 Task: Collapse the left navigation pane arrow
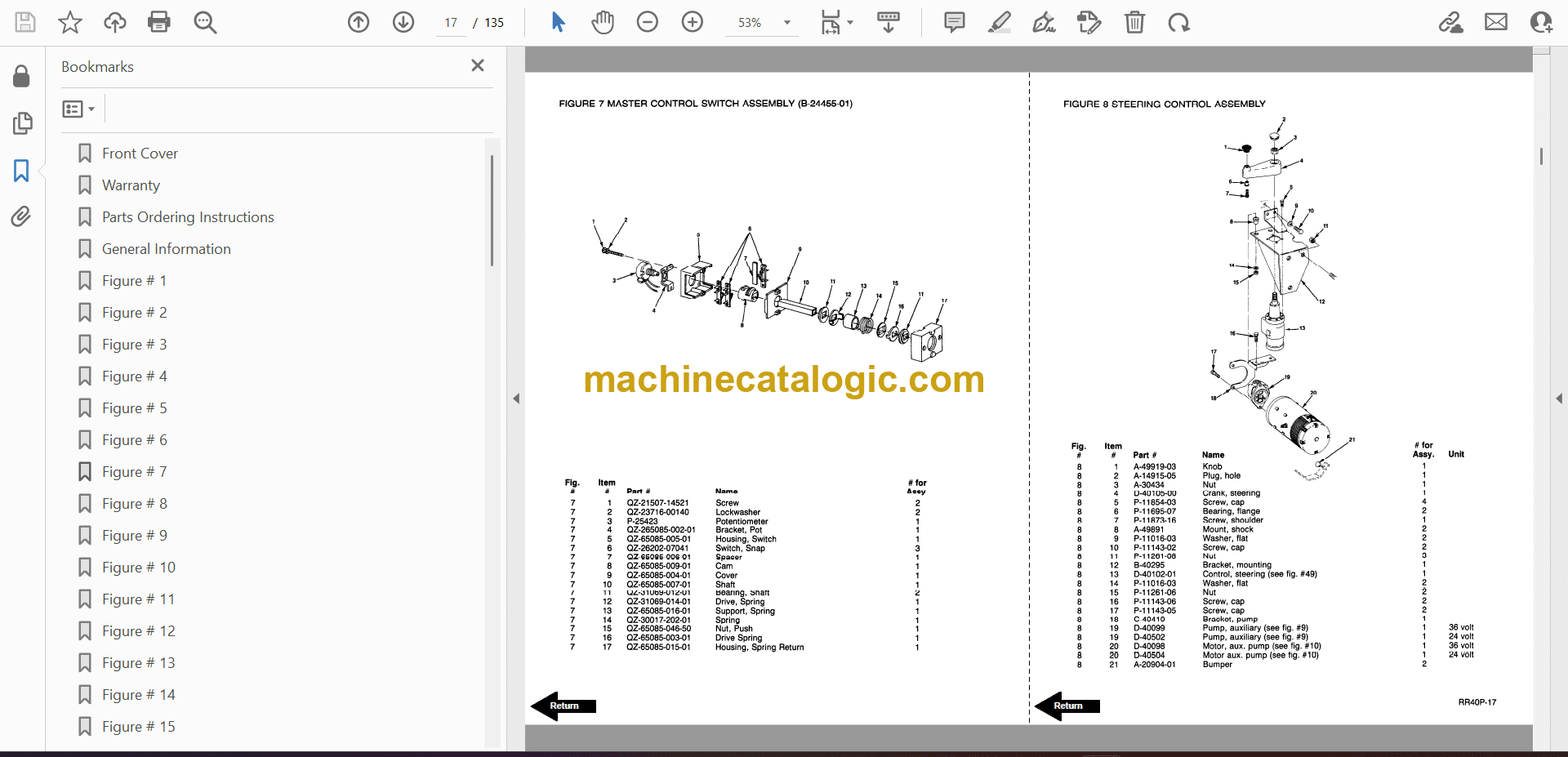pyautogui.click(x=516, y=399)
